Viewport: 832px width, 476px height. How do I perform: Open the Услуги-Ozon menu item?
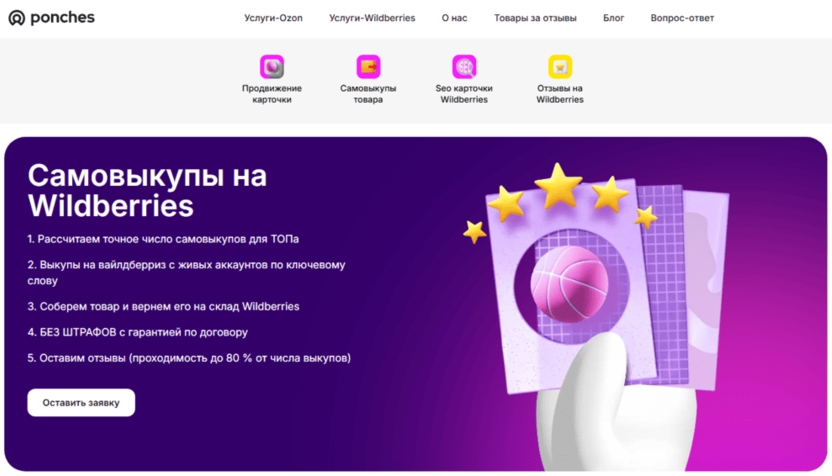click(x=273, y=18)
